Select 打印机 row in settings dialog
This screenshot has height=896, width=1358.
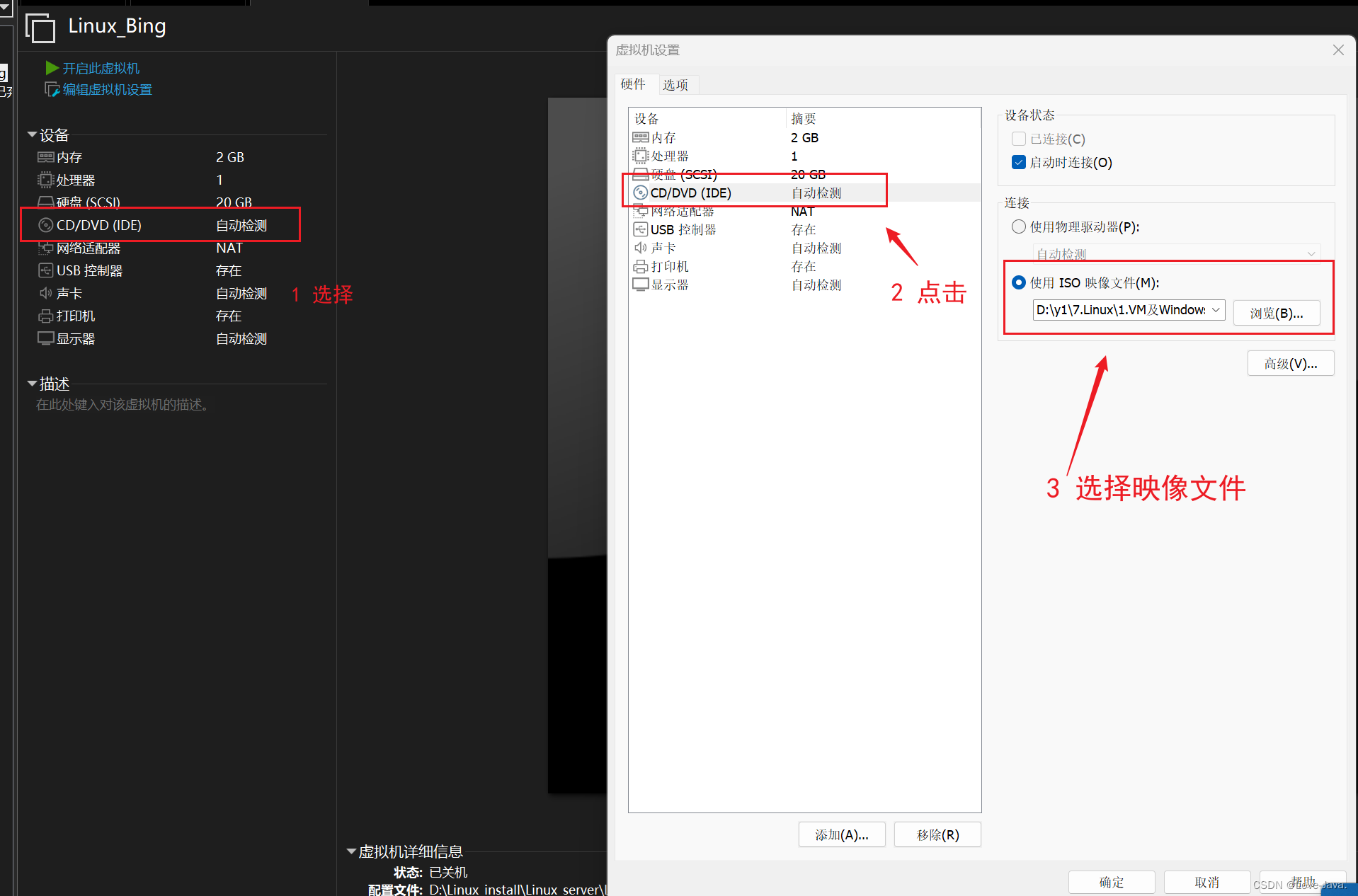(x=804, y=266)
